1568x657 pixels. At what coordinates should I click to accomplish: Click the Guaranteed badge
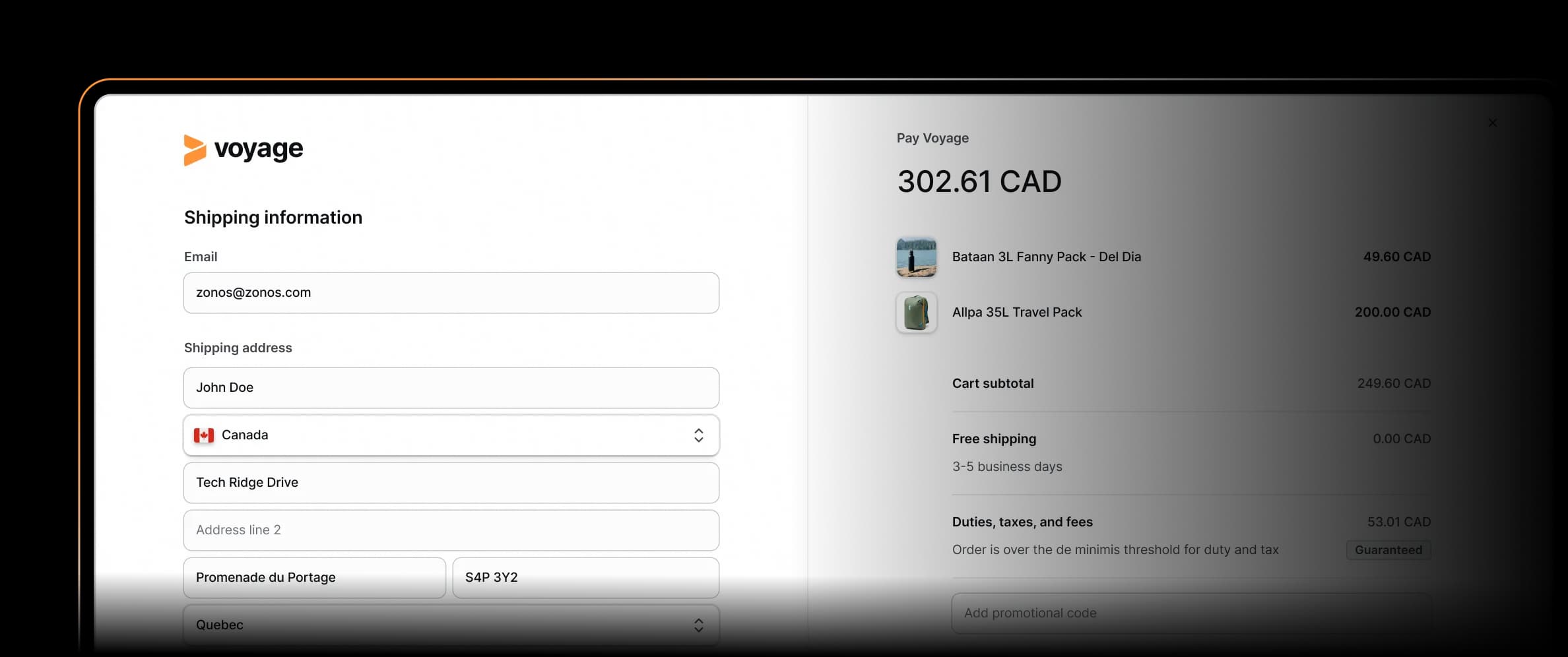pos(1388,550)
